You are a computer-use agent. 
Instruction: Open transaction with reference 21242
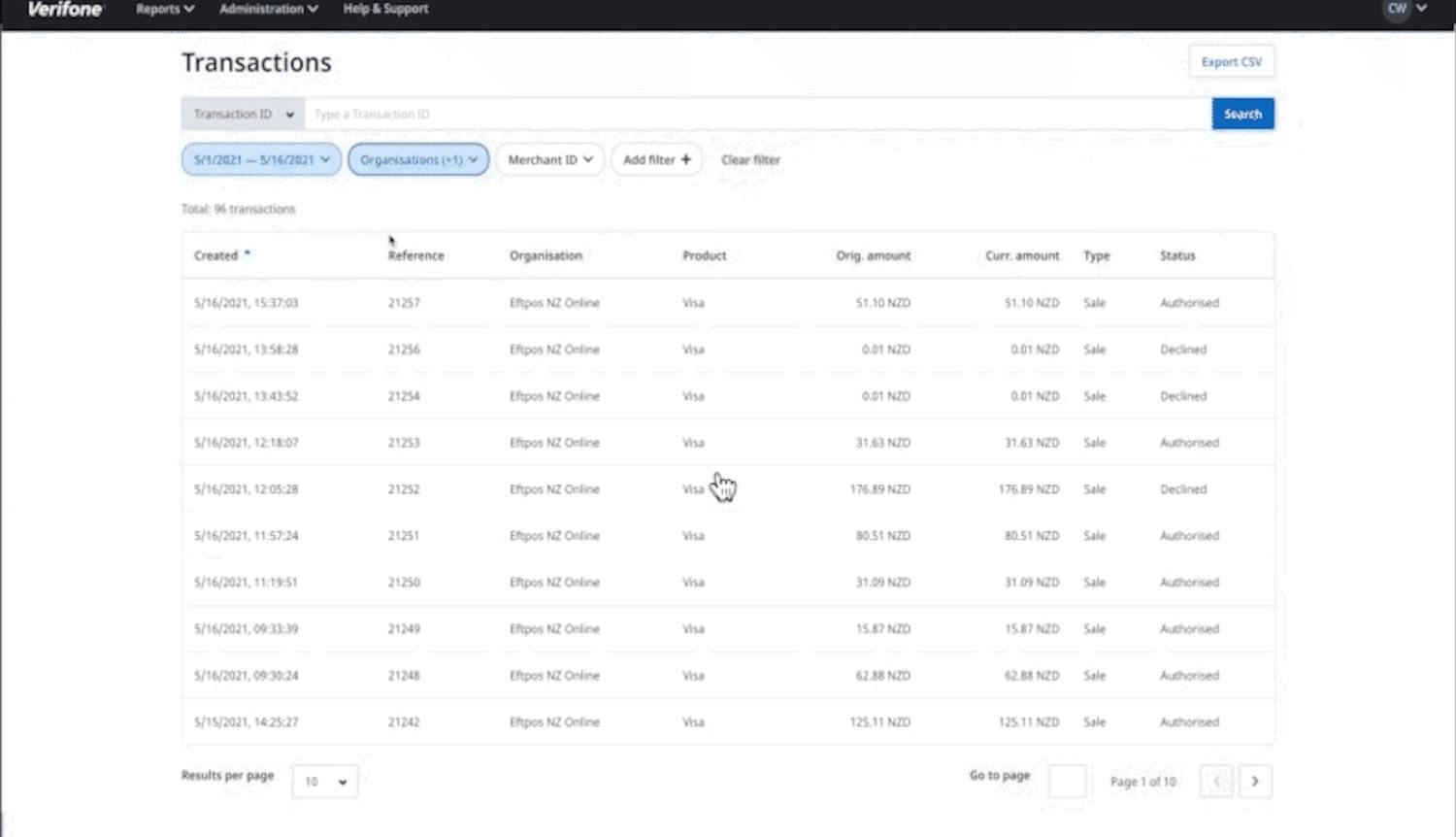point(728,722)
